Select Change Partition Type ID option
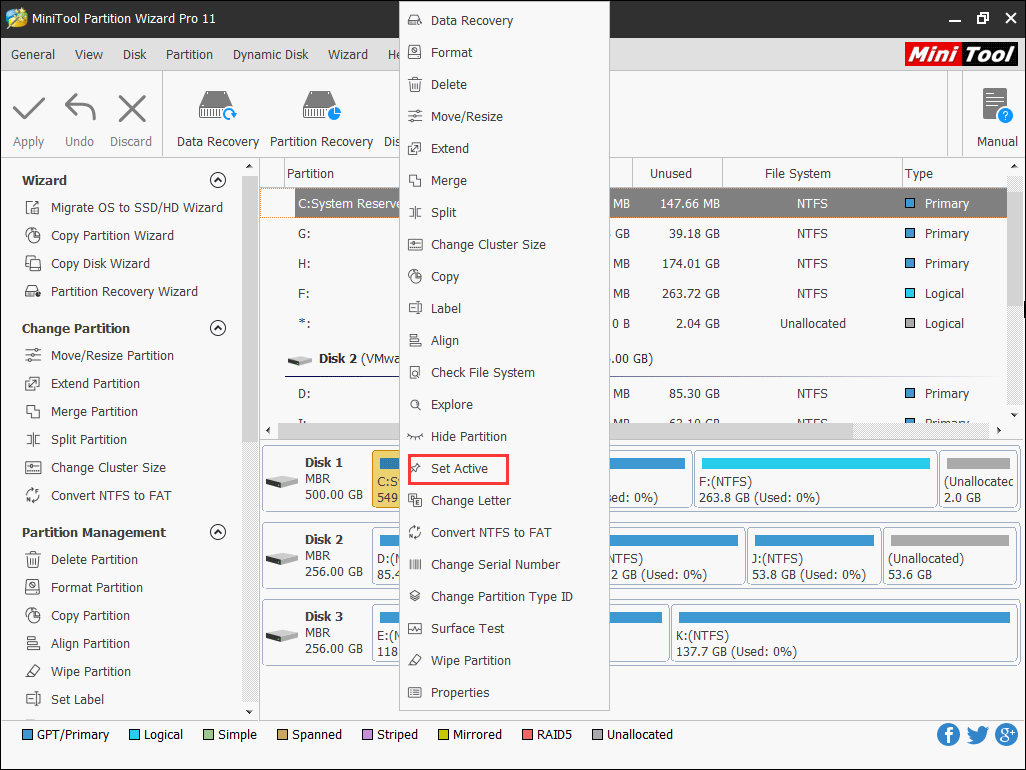Image resolution: width=1026 pixels, height=770 pixels. [504, 597]
